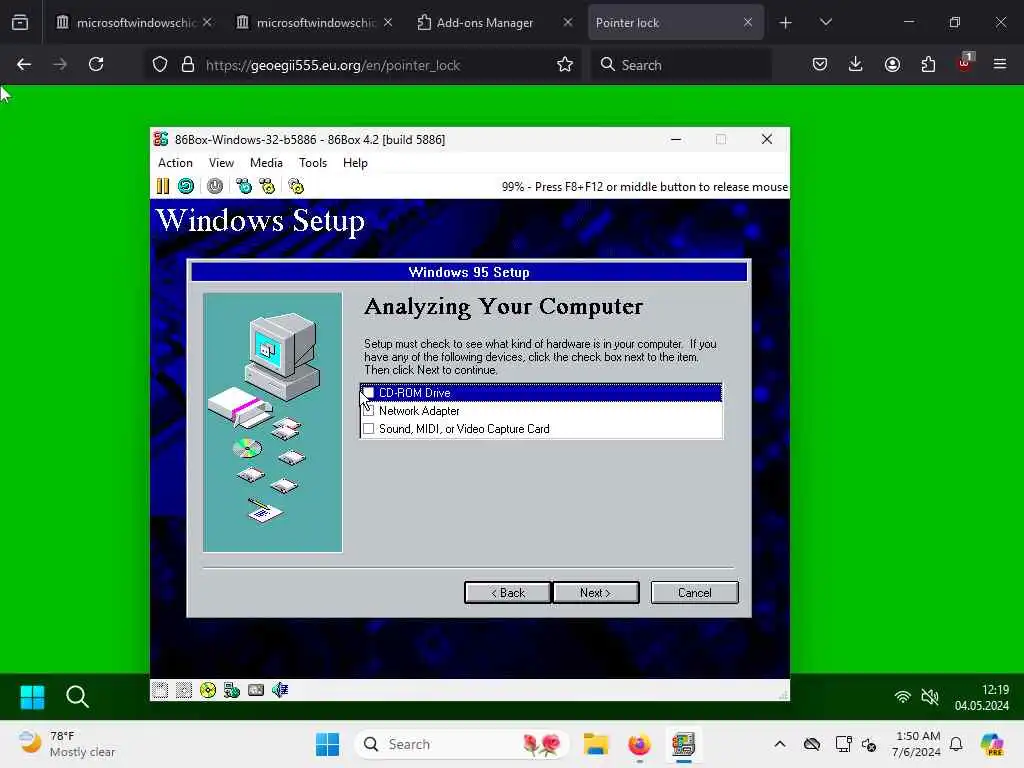Screen dimensions: 1024x768
Task: Click the sound speaker status bar icon
Action: pyautogui.click(x=280, y=690)
